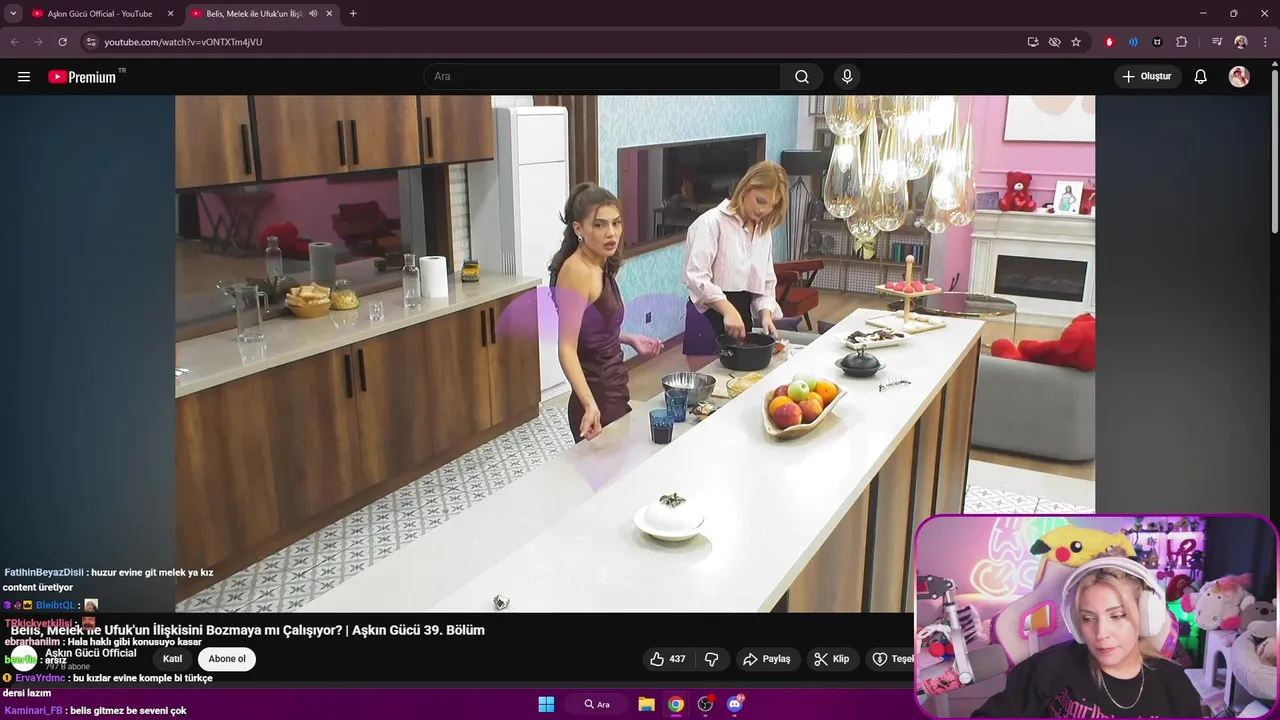Dislike the video with thumbs down
Screen dimensions: 1280x720
click(x=712, y=659)
